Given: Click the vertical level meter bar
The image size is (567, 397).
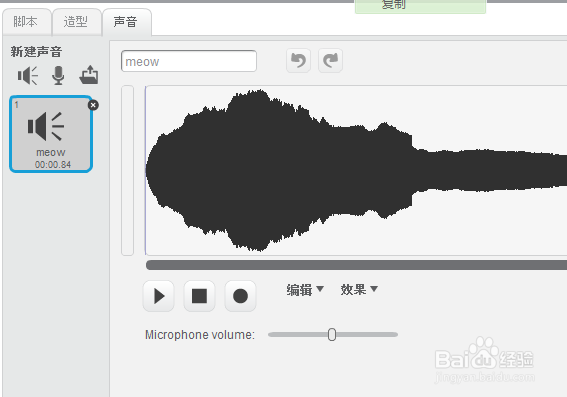Looking at the screenshot, I should coord(127,170).
